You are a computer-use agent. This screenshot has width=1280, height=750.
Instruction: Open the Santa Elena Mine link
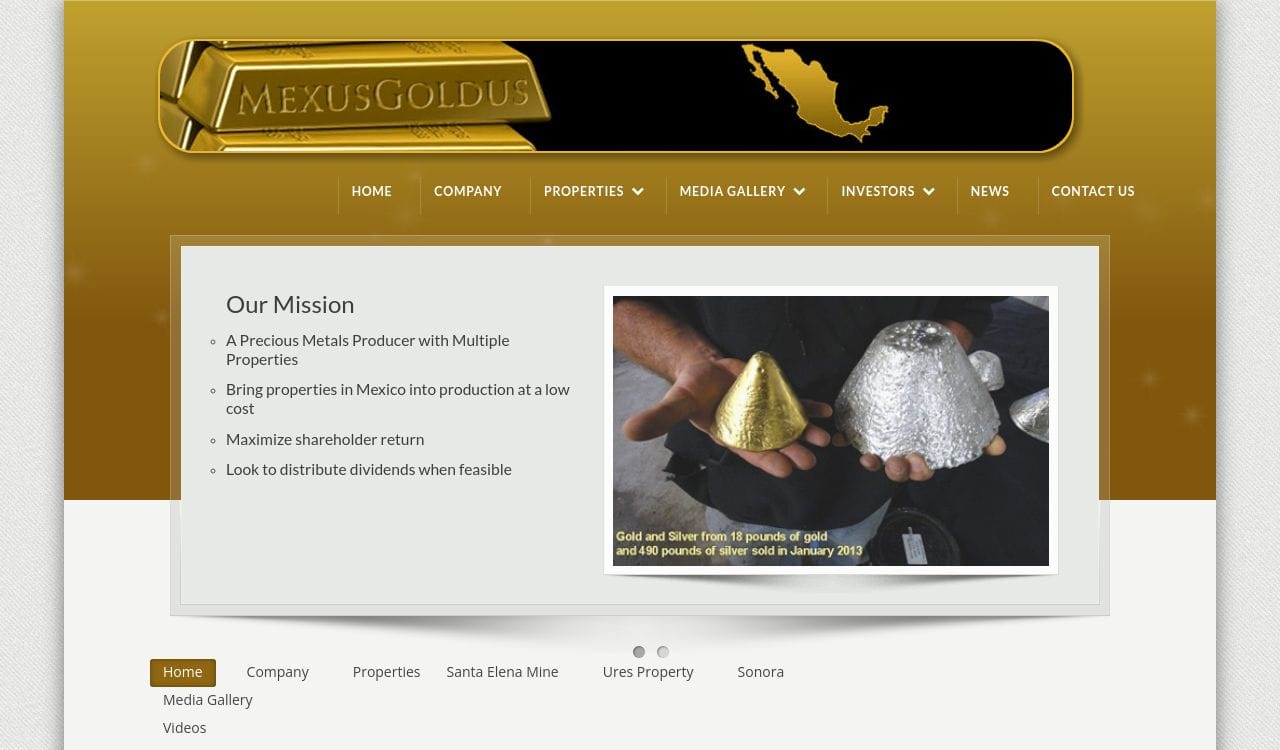[x=502, y=672]
